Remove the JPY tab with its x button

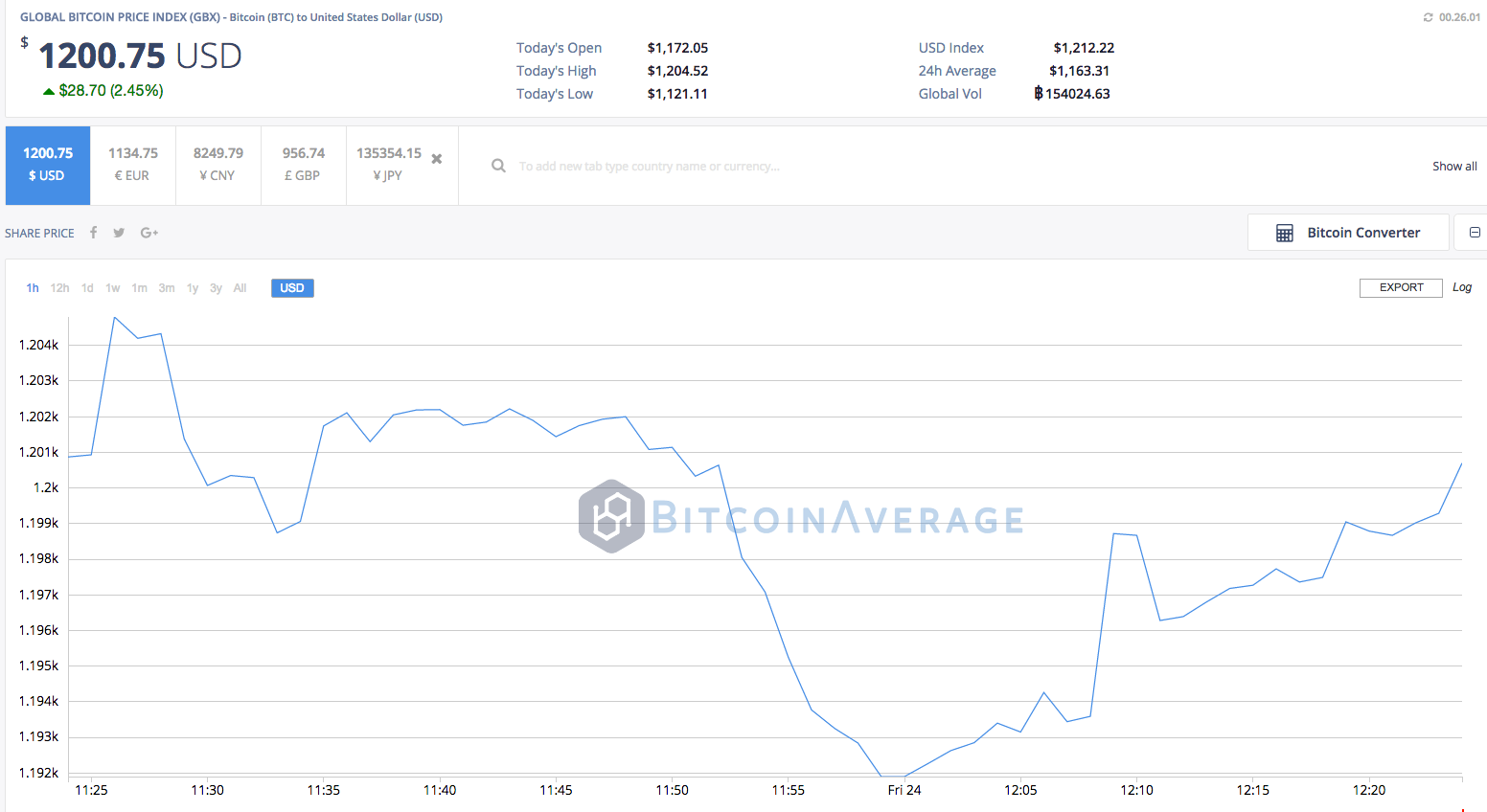point(436,157)
